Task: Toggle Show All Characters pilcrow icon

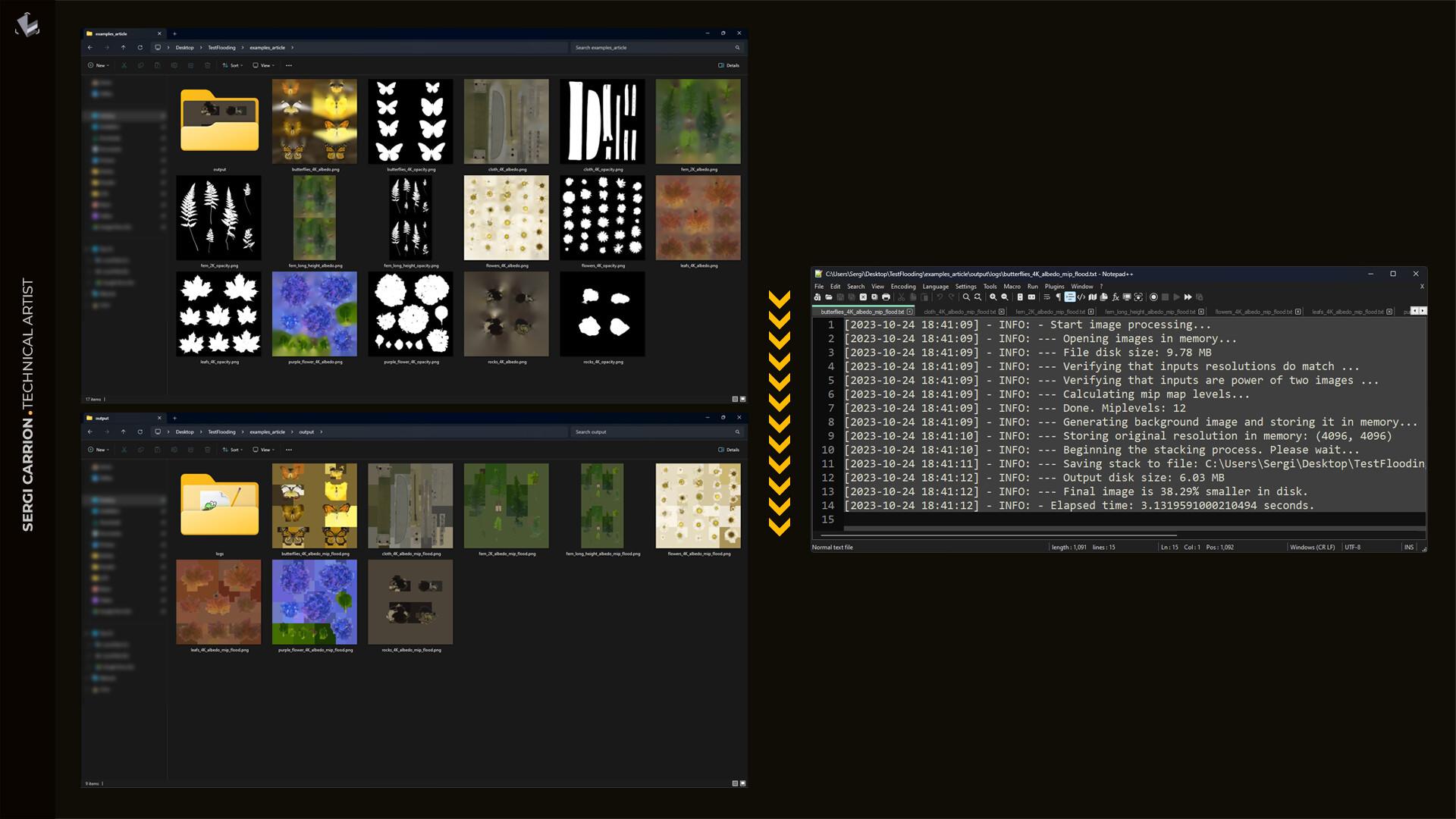Action: pos(1059,297)
